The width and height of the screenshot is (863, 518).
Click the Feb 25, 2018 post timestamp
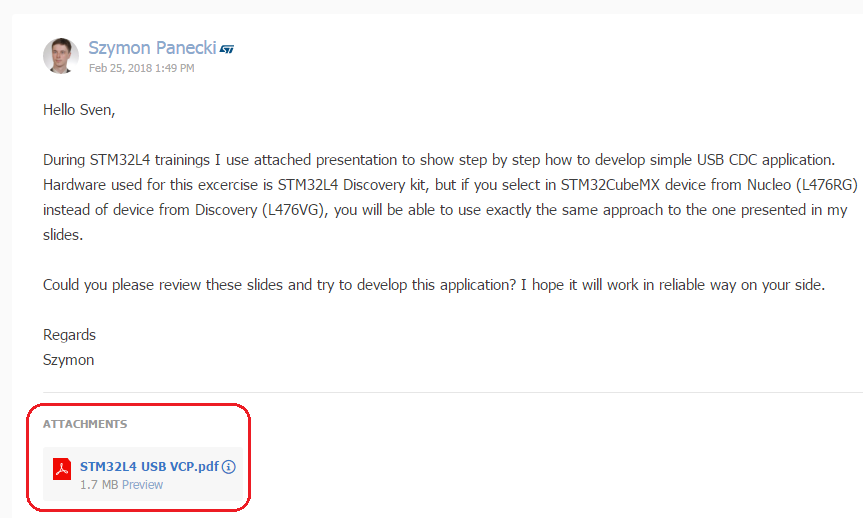pos(141,68)
